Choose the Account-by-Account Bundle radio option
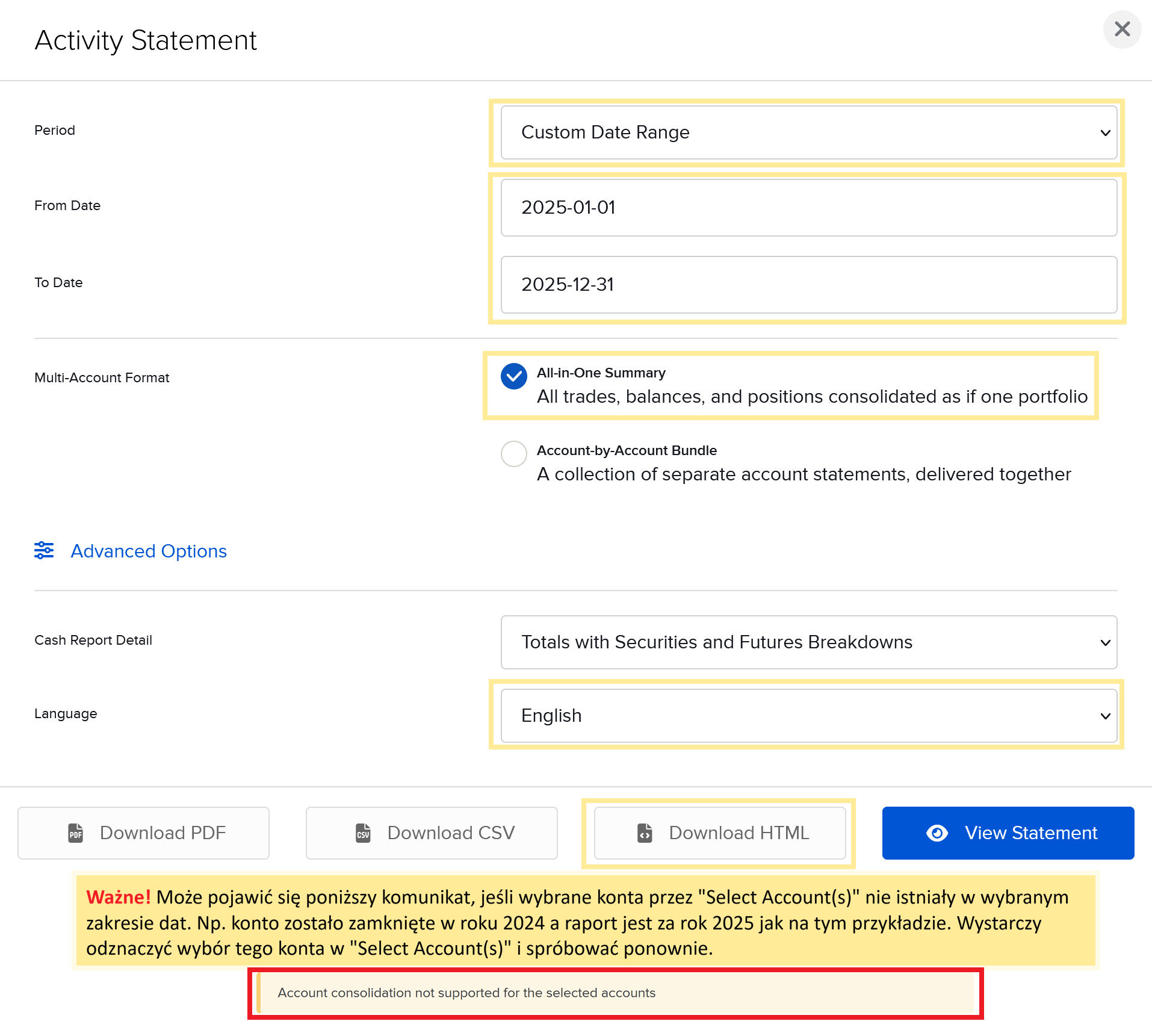The image size is (1152, 1036). pos(514,454)
